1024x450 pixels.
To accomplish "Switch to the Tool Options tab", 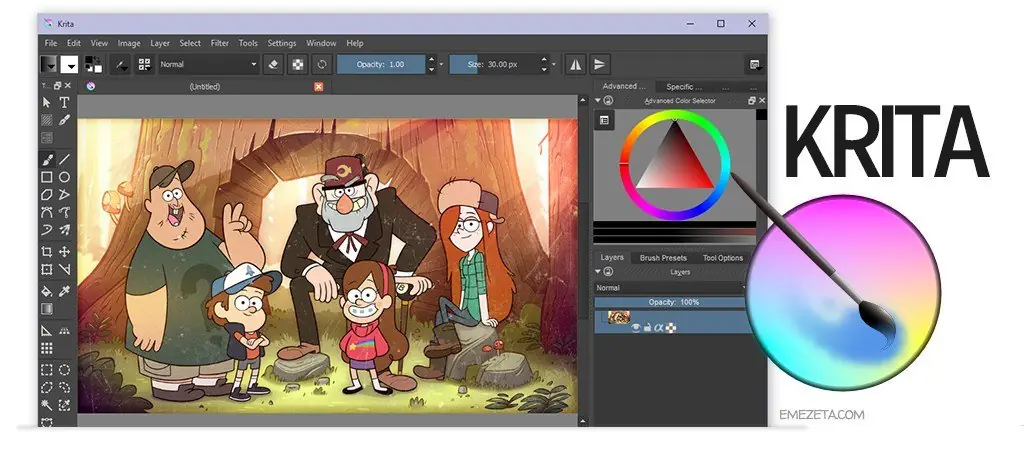I will pyautogui.click(x=722, y=257).
